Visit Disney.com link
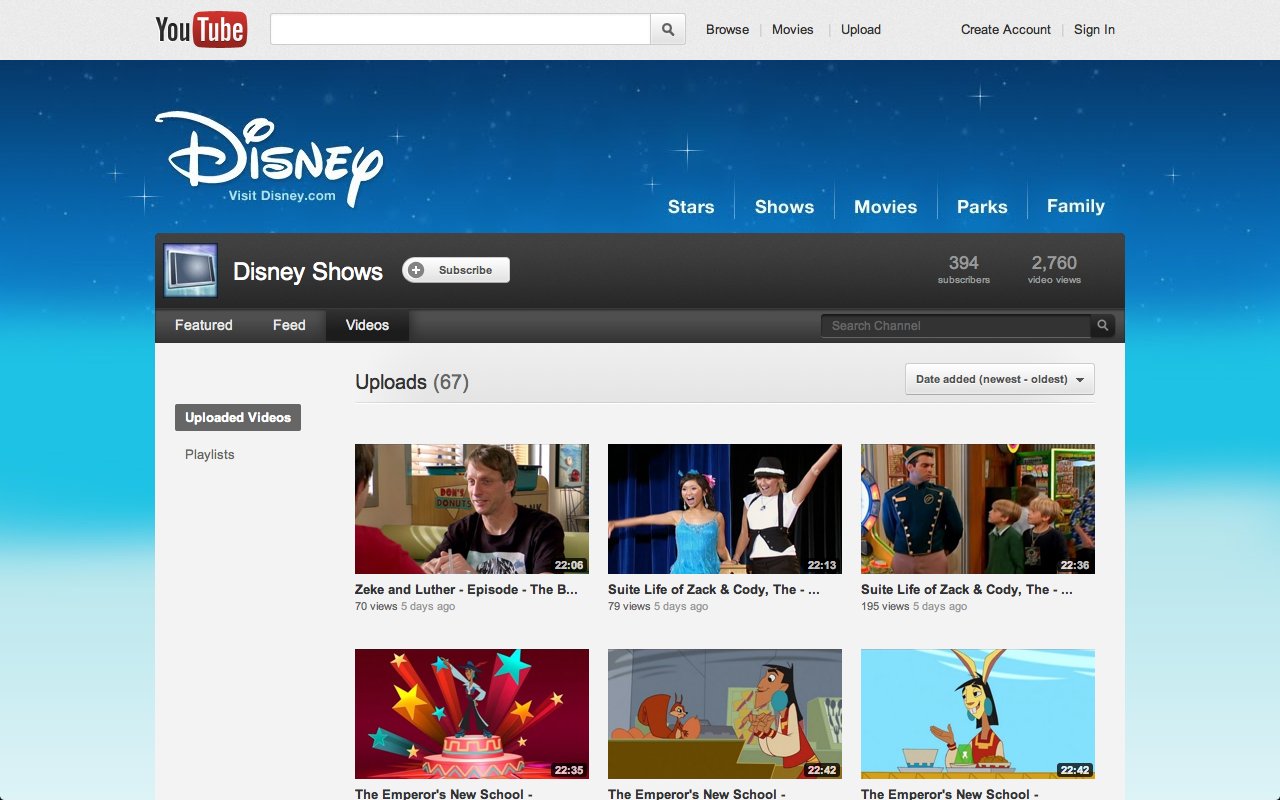The image size is (1280, 800). [x=282, y=196]
